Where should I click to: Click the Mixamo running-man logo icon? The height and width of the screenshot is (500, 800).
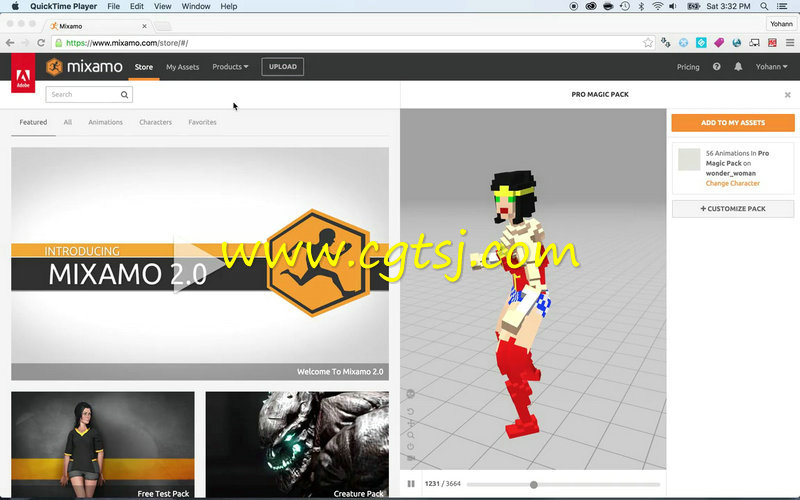click(x=54, y=67)
